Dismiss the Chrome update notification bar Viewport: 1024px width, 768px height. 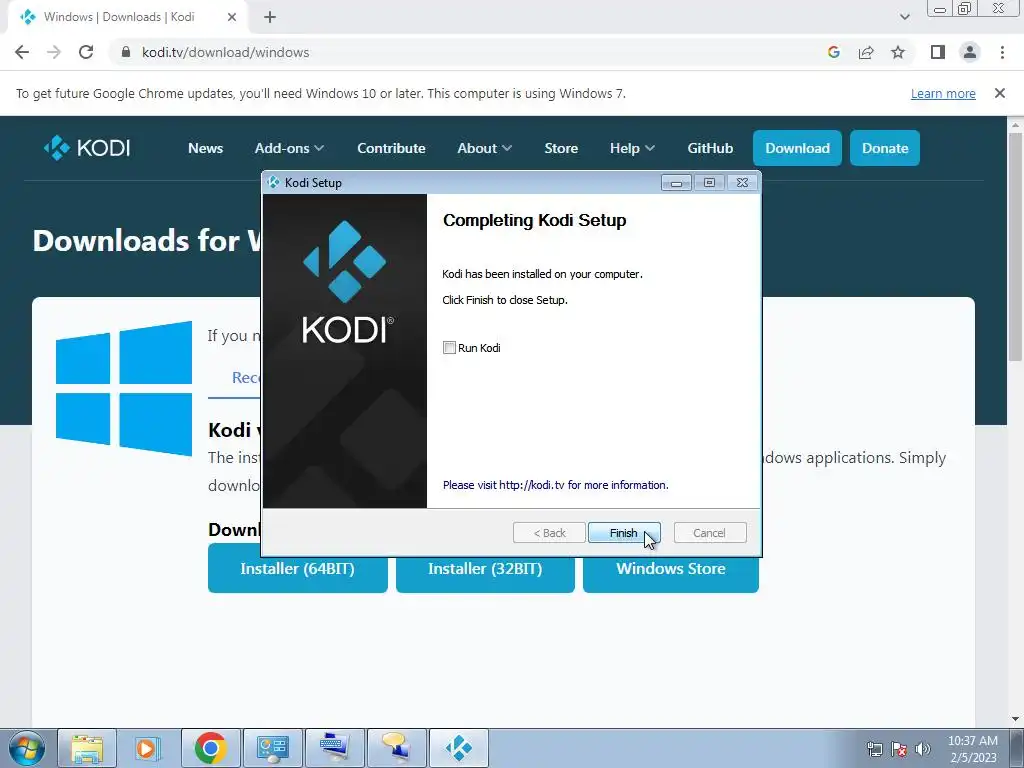tap(999, 93)
